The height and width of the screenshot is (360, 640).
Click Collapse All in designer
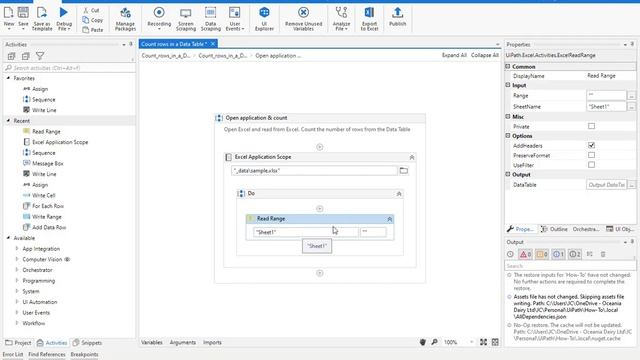[x=484, y=55]
